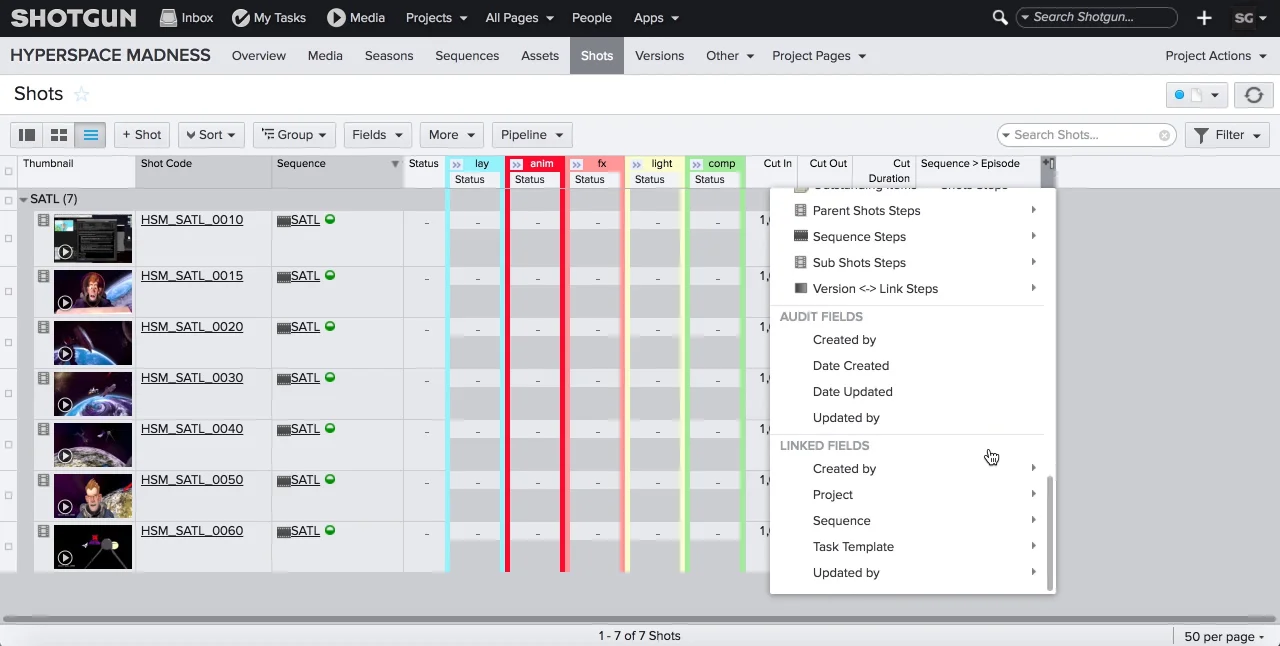Click the plus create icon in top bar
The width and height of the screenshot is (1280, 646).
click(x=1204, y=18)
